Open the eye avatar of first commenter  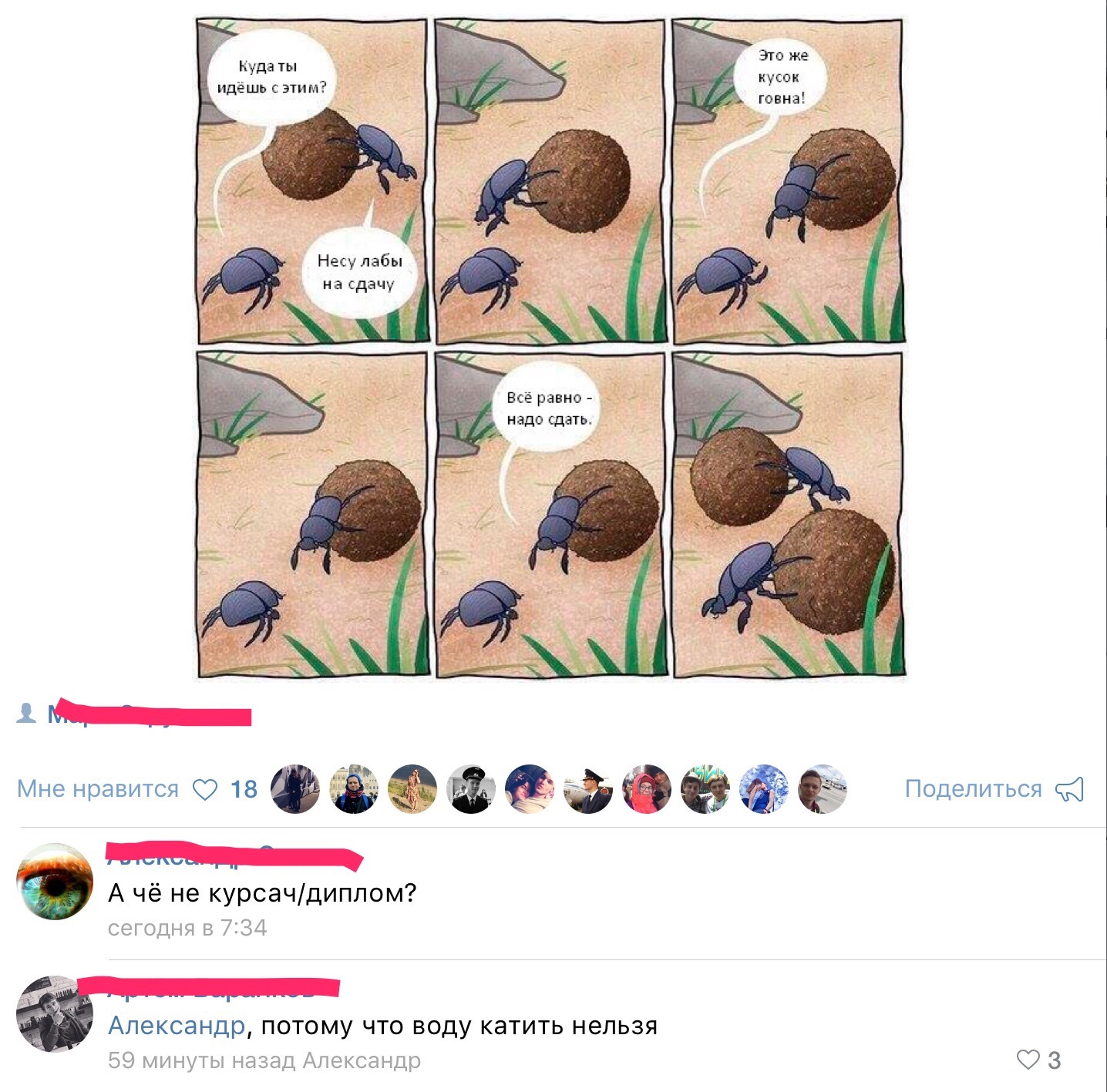coord(55,881)
